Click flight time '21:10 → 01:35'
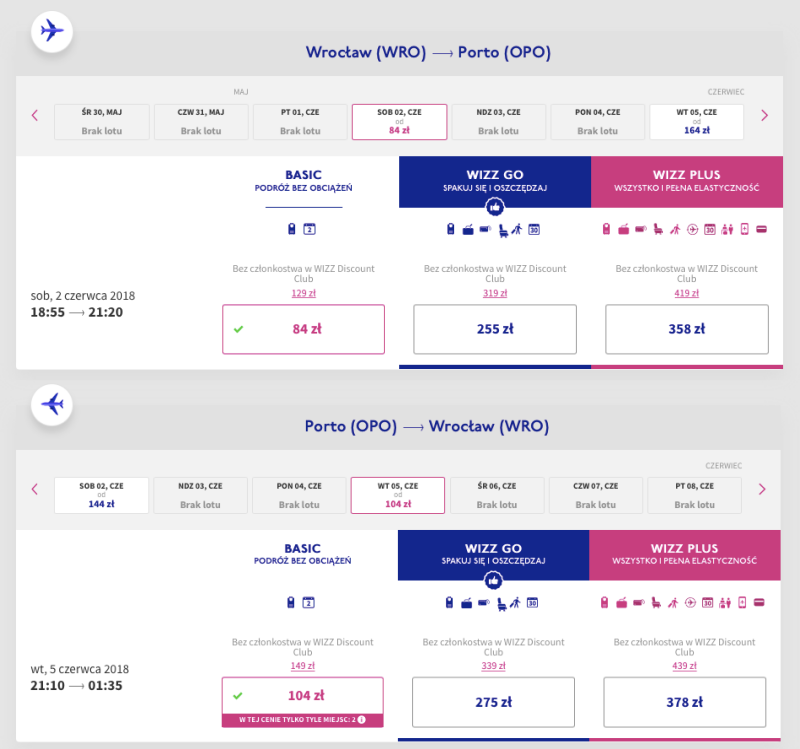This screenshot has height=749, width=800. [x=77, y=685]
